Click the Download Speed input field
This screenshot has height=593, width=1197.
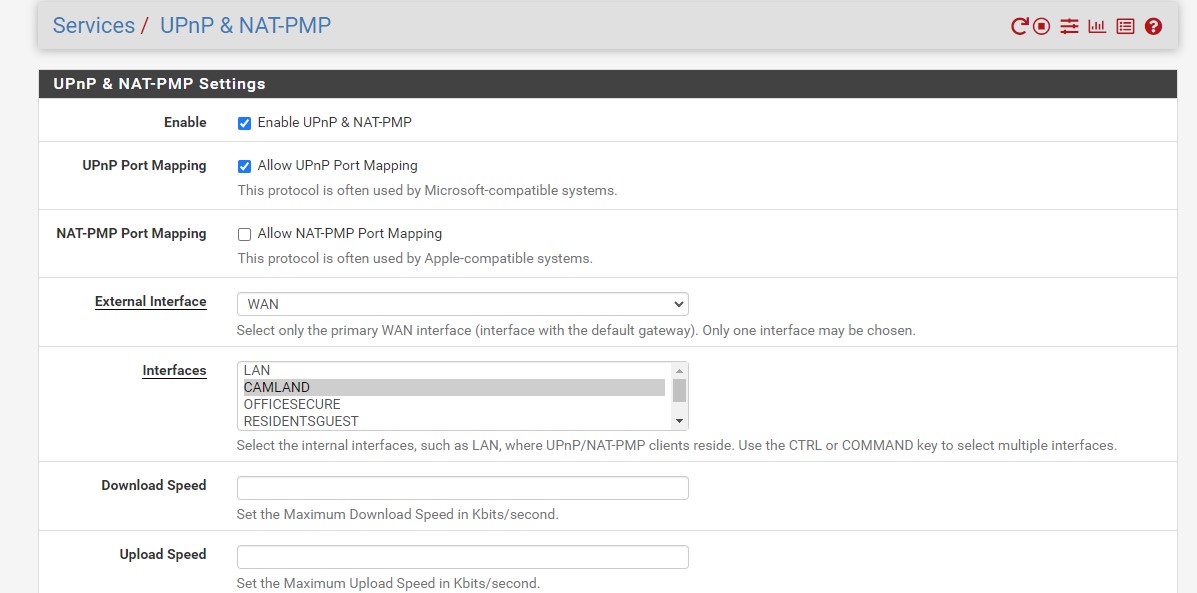tap(463, 488)
